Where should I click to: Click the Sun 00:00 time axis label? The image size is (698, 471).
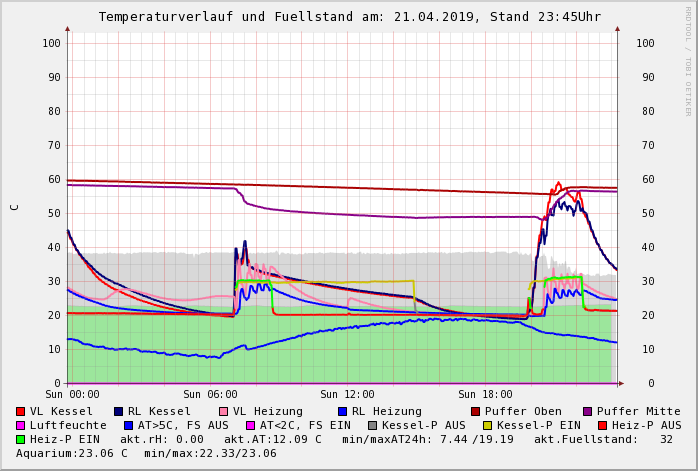71,394
